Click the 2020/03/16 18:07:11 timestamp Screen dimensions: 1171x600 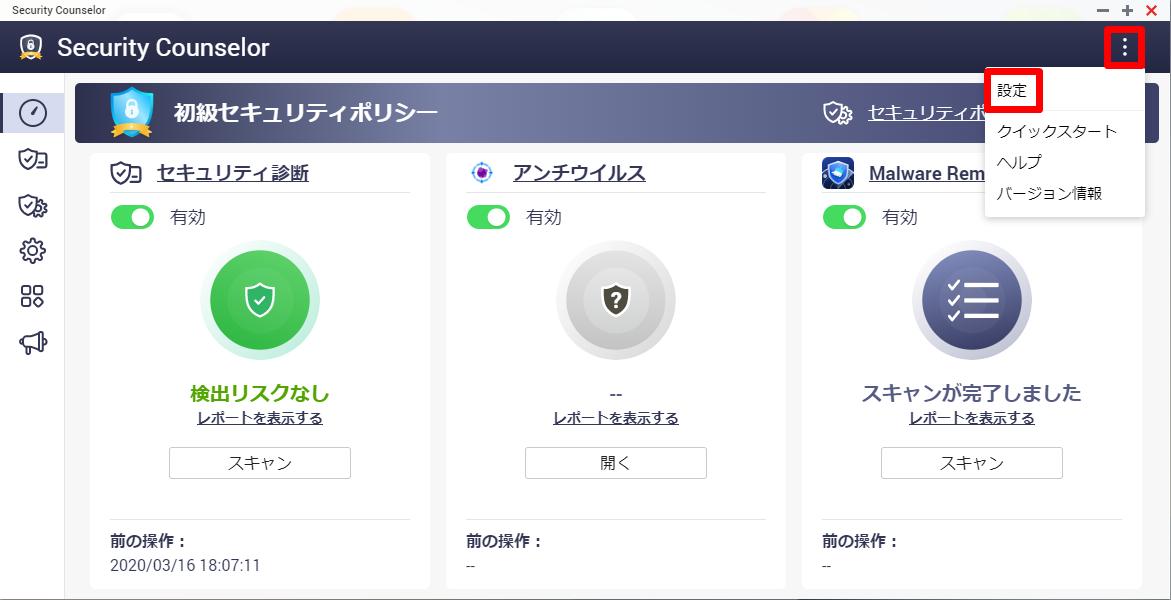[185, 565]
